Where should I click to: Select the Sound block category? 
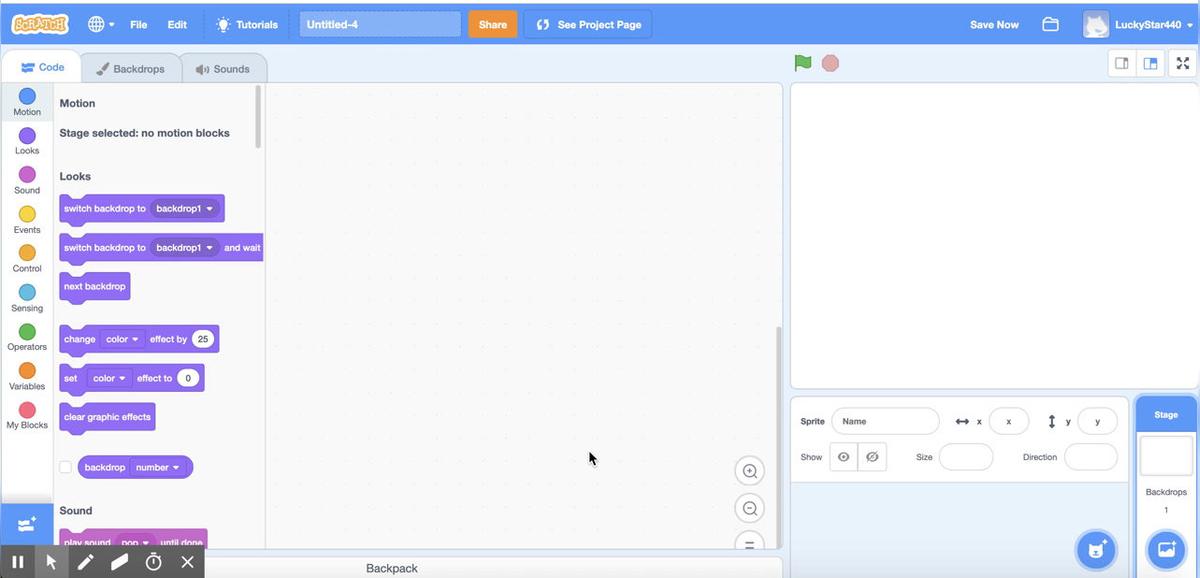click(x=27, y=180)
